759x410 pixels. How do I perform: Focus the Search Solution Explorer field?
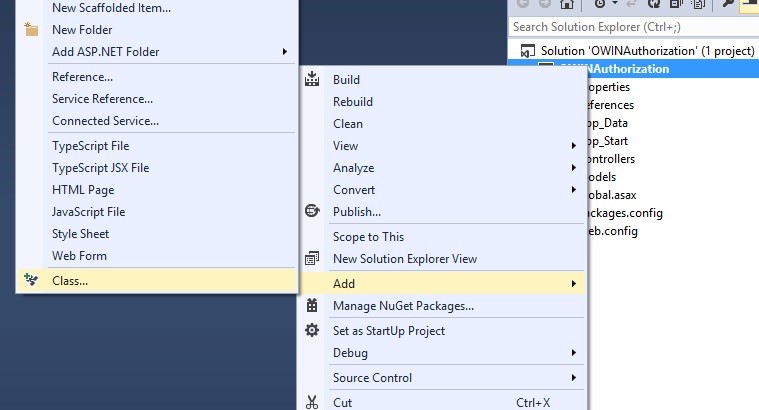point(630,27)
